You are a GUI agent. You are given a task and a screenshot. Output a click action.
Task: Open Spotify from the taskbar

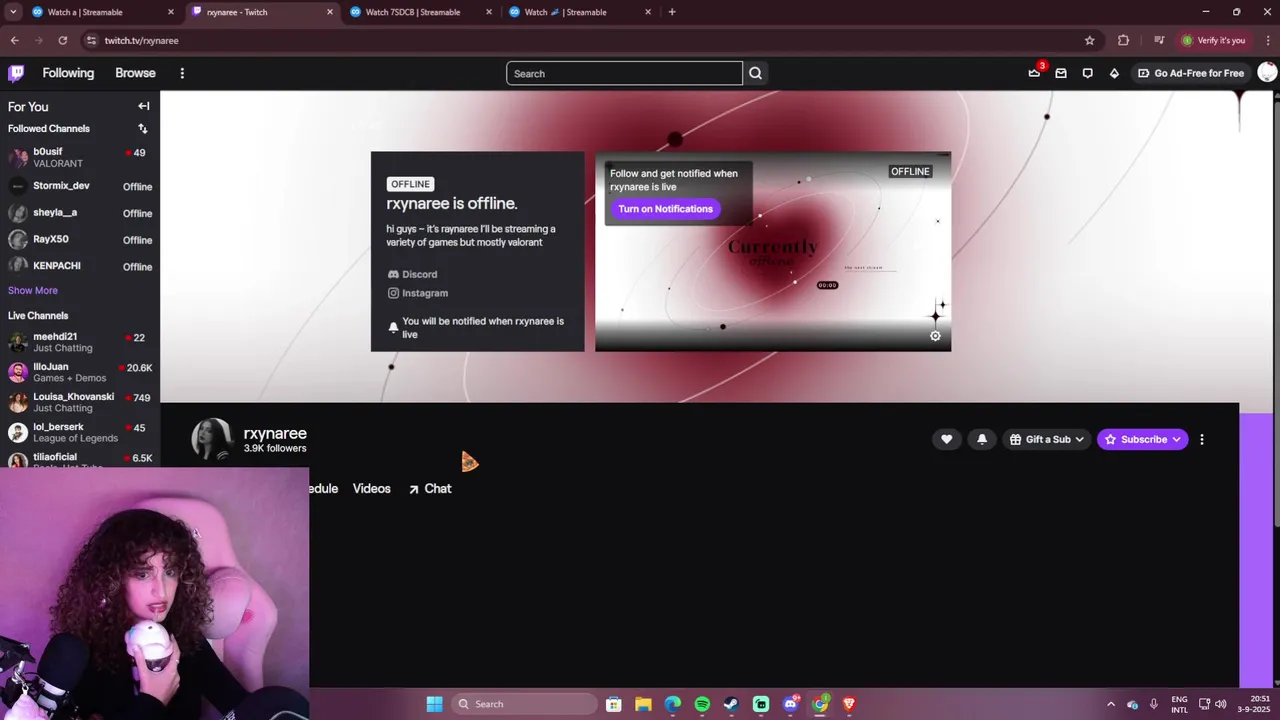pos(702,704)
